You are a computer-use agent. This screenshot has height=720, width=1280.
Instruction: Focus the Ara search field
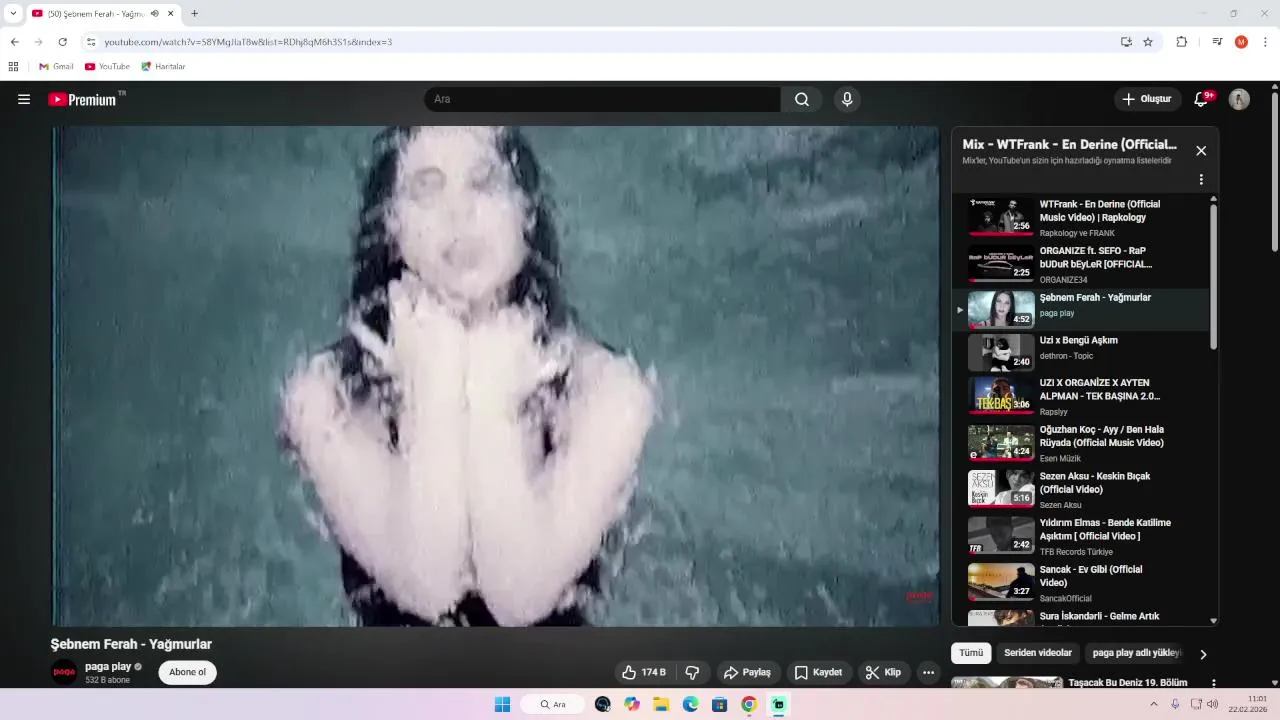(603, 99)
